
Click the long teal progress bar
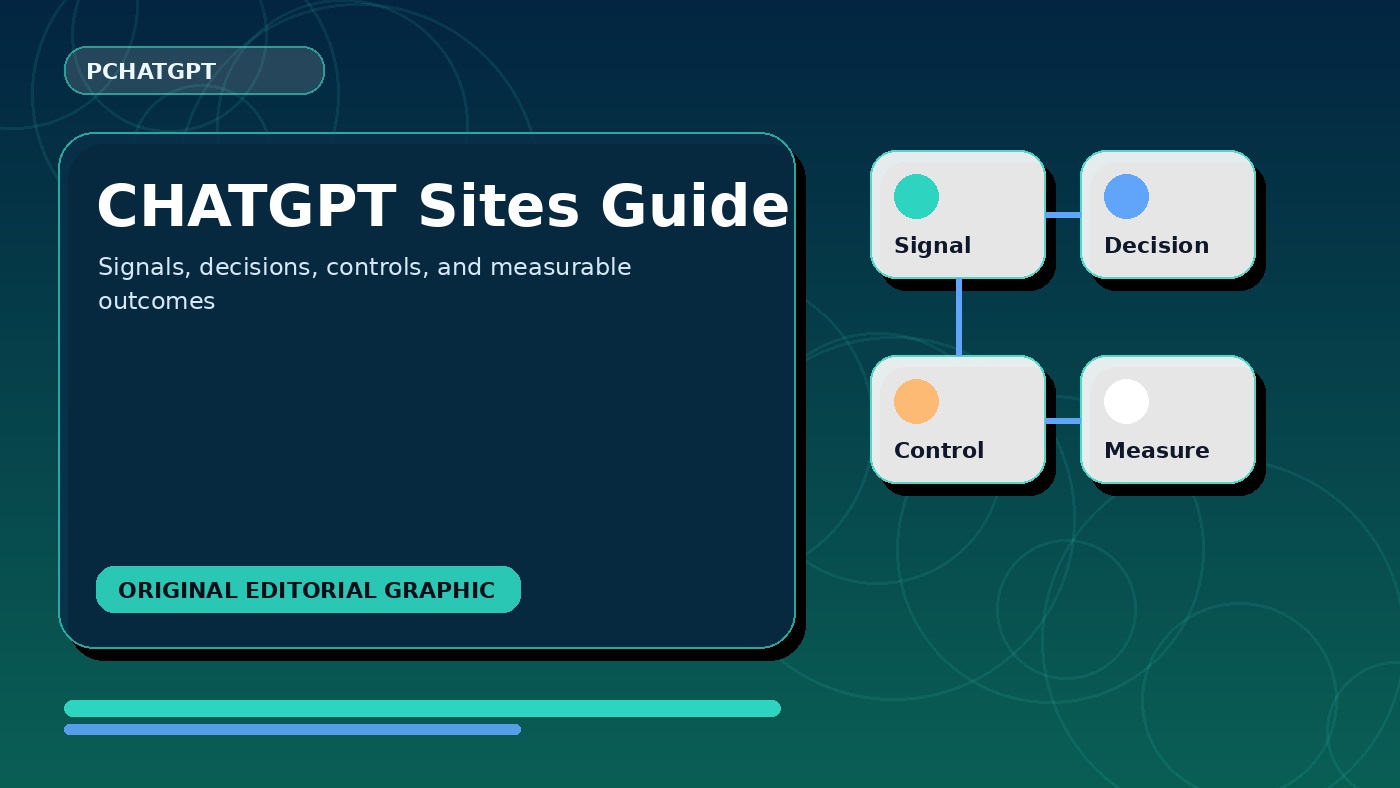click(x=422, y=708)
